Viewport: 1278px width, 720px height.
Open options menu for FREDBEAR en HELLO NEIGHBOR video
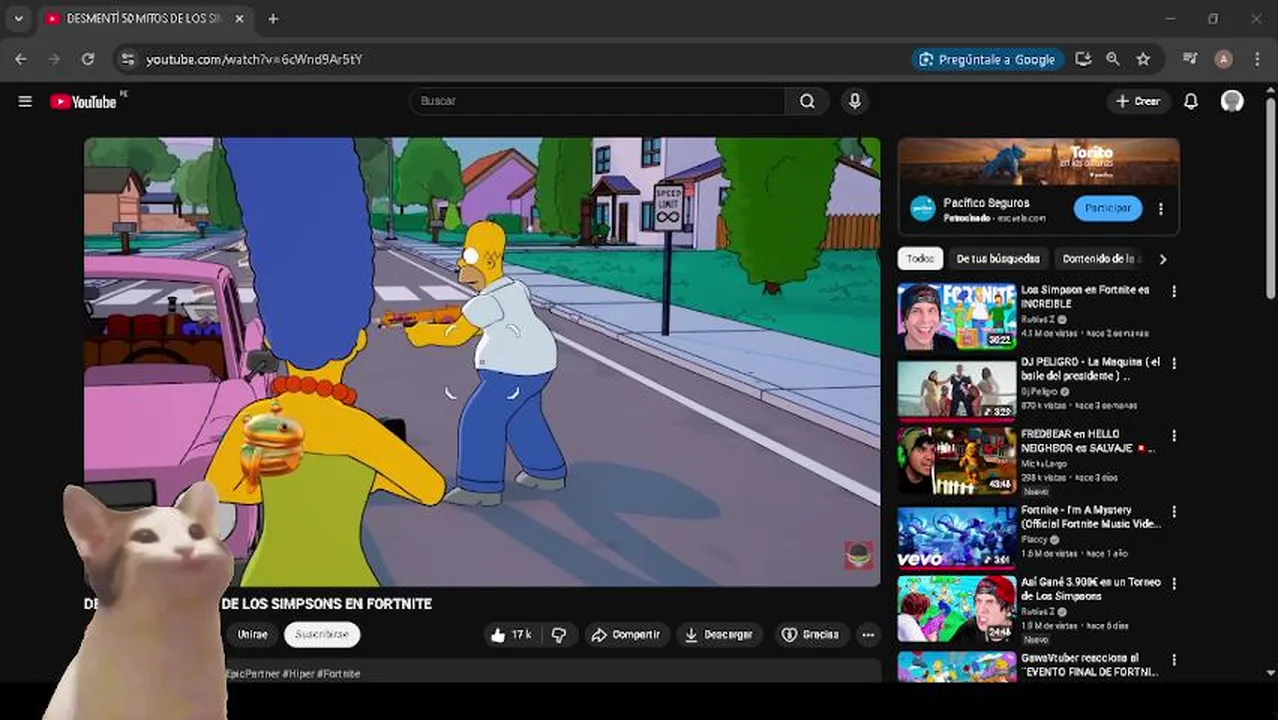click(x=1174, y=436)
